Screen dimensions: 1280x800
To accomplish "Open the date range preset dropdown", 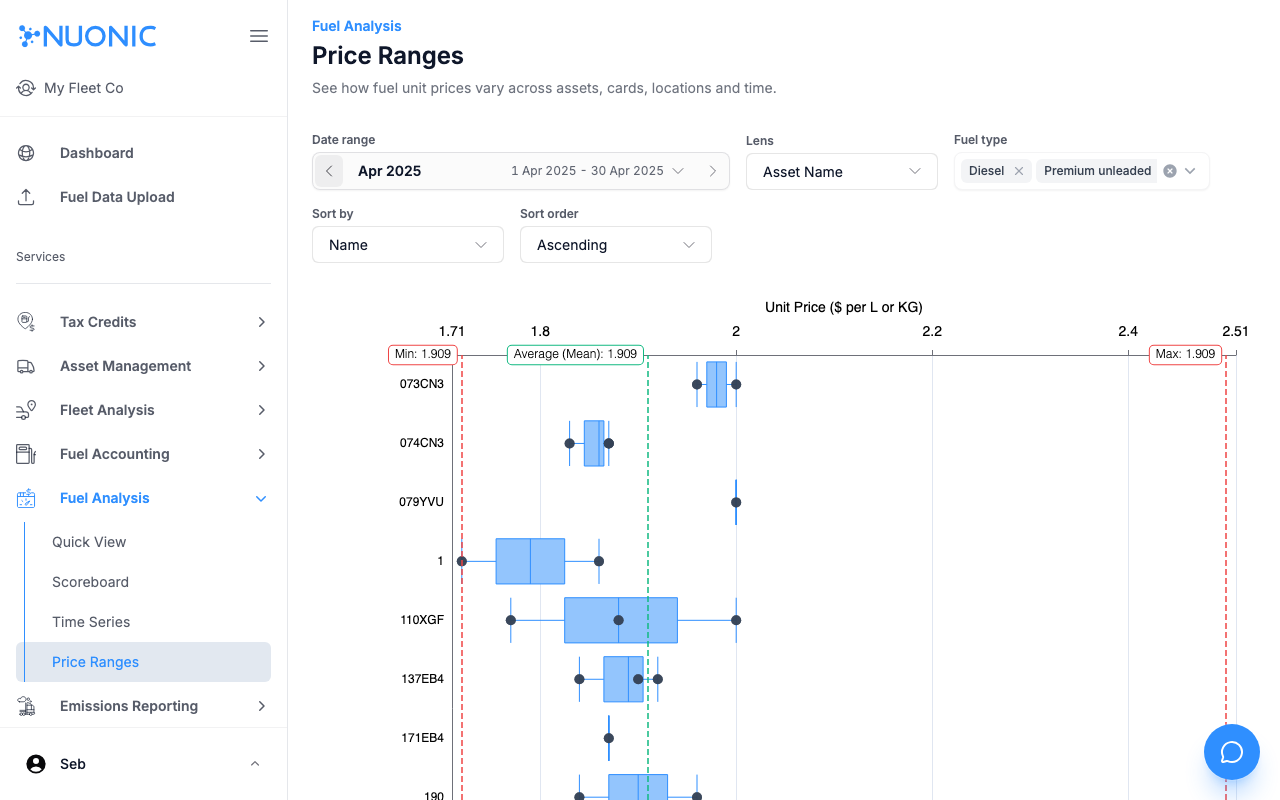I will [x=597, y=171].
